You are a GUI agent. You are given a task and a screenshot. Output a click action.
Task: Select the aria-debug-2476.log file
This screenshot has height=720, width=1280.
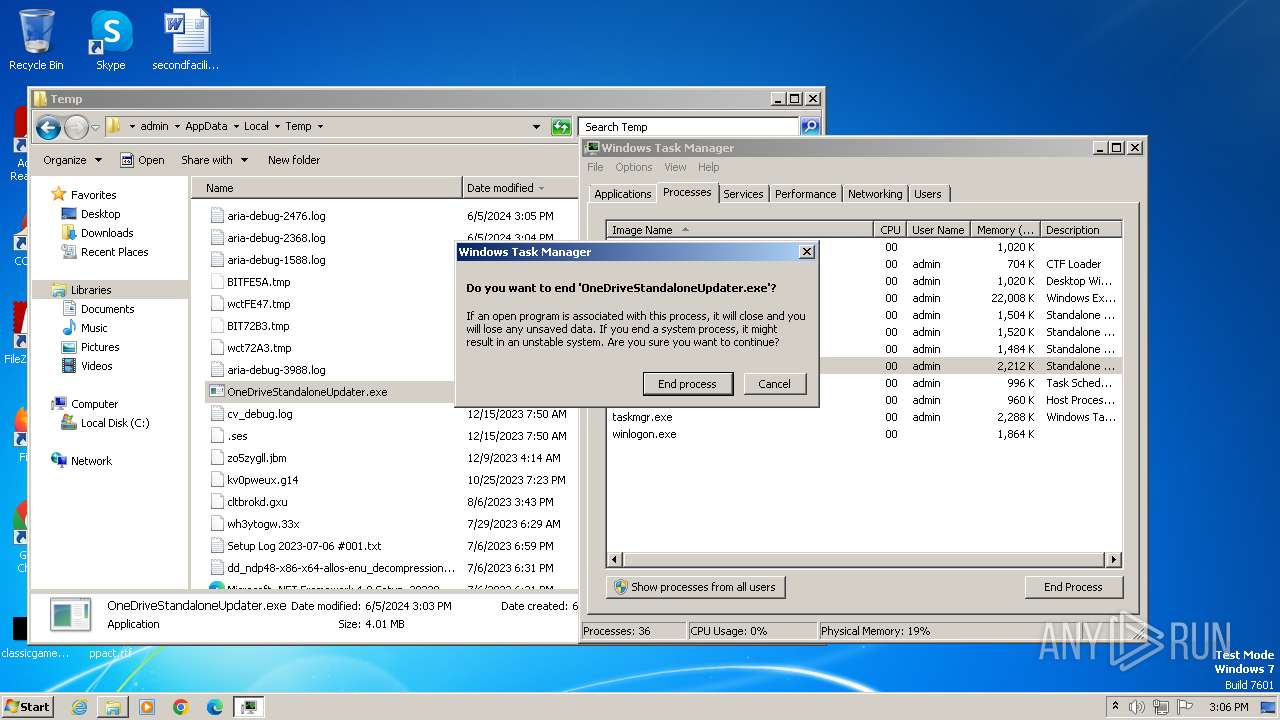pos(276,216)
